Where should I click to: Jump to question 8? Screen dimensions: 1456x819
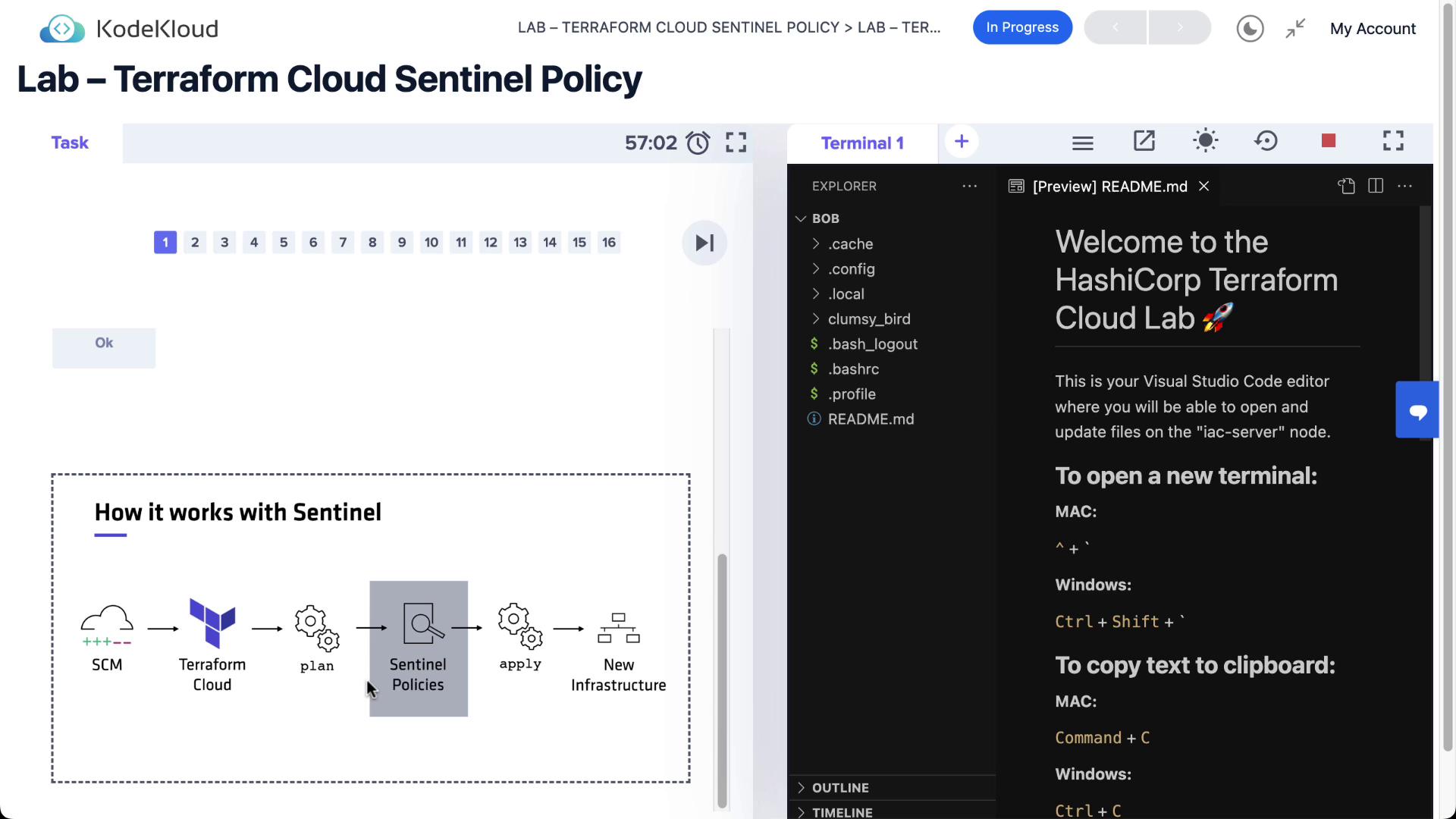tap(372, 243)
